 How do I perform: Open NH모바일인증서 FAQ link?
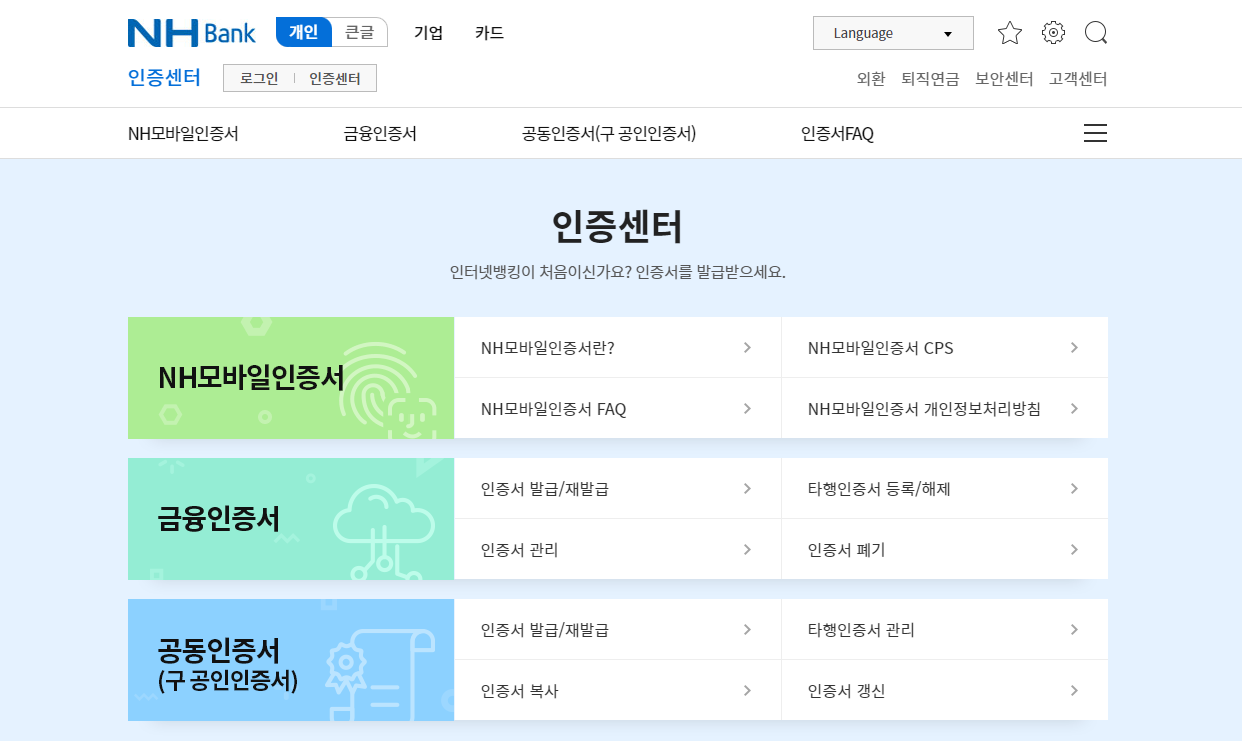[x=618, y=408]
